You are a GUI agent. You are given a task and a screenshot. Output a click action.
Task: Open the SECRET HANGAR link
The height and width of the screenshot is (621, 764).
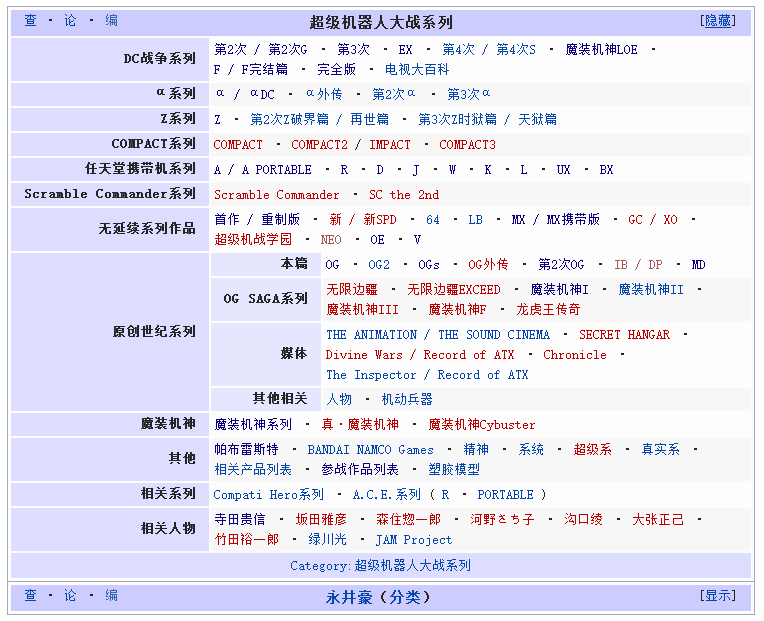[x=624, y=335]
